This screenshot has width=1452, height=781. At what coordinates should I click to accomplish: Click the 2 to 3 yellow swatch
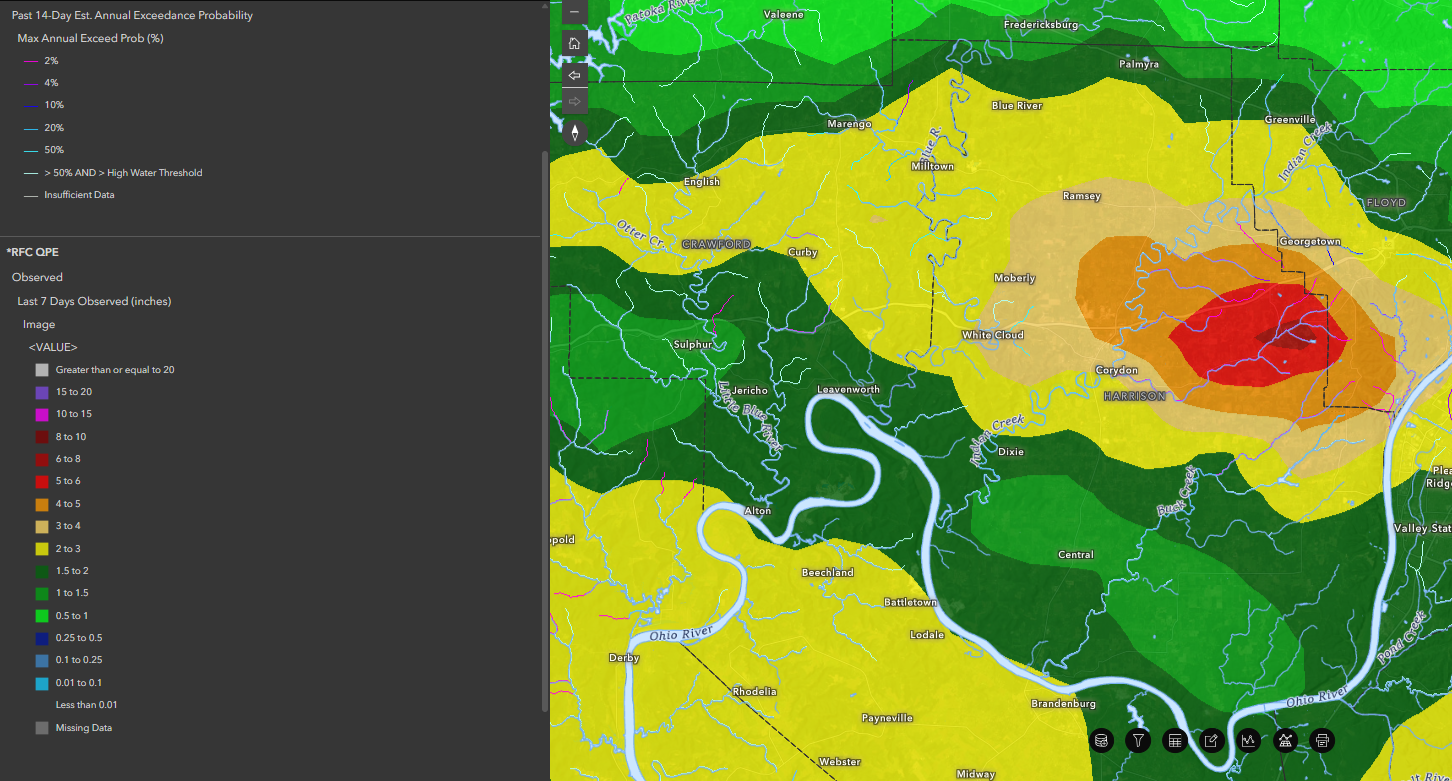coord(42,549)
